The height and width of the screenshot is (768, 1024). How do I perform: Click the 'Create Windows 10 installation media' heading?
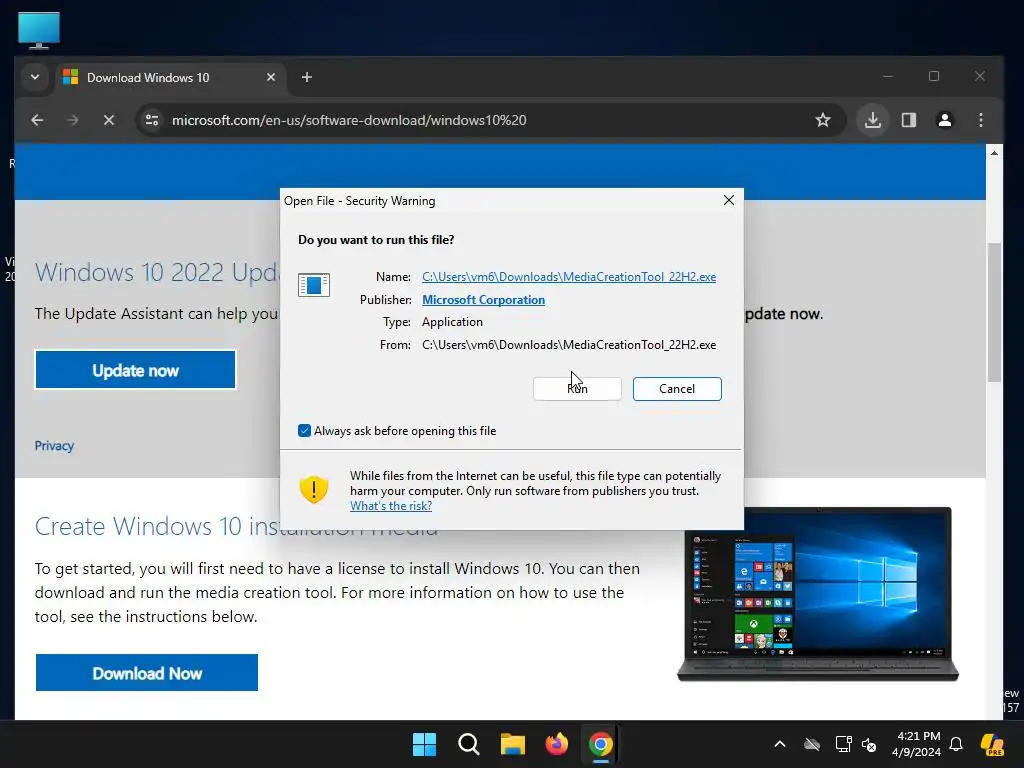[236, 526]
